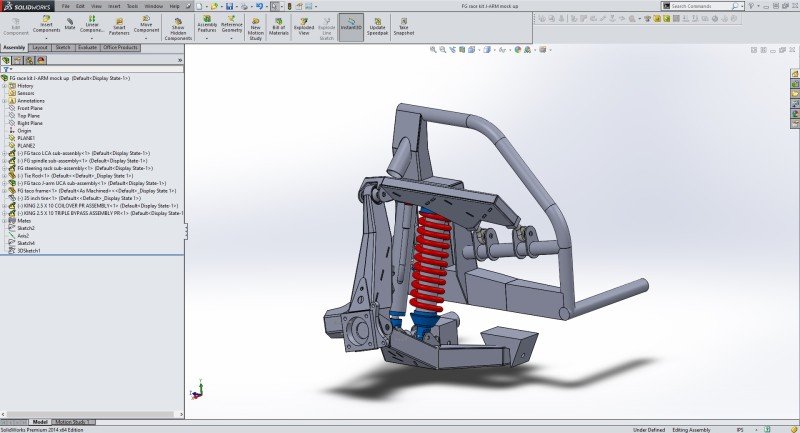Click the Save icon
Screen dimensions: 800x433
pyautogui.click(x=229, y=6)
